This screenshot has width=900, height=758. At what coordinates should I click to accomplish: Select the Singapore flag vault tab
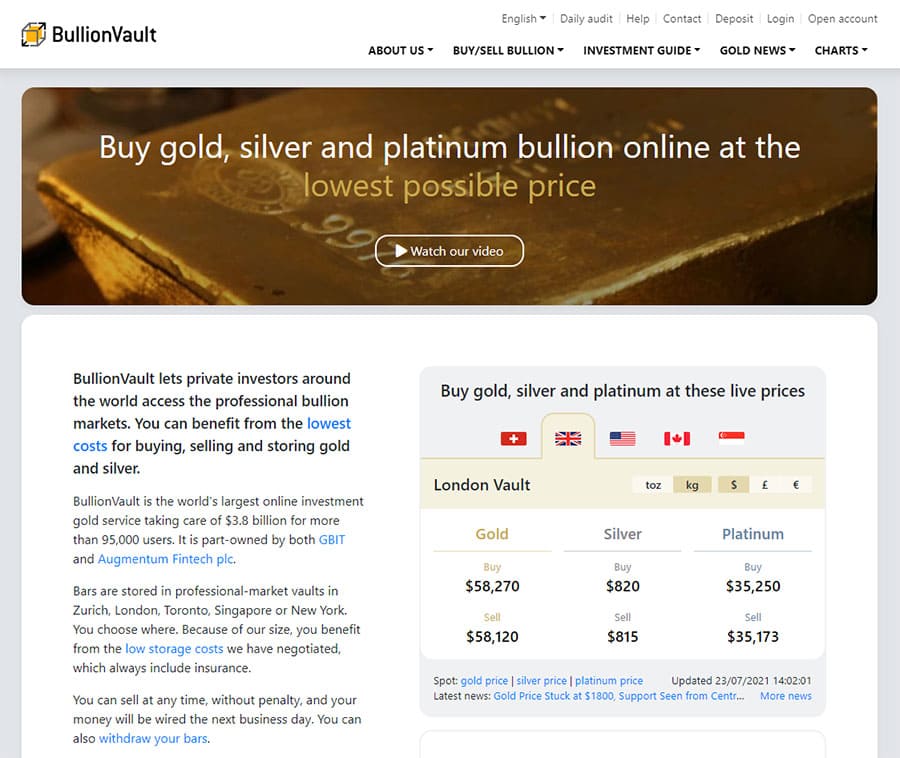point(731,438)
